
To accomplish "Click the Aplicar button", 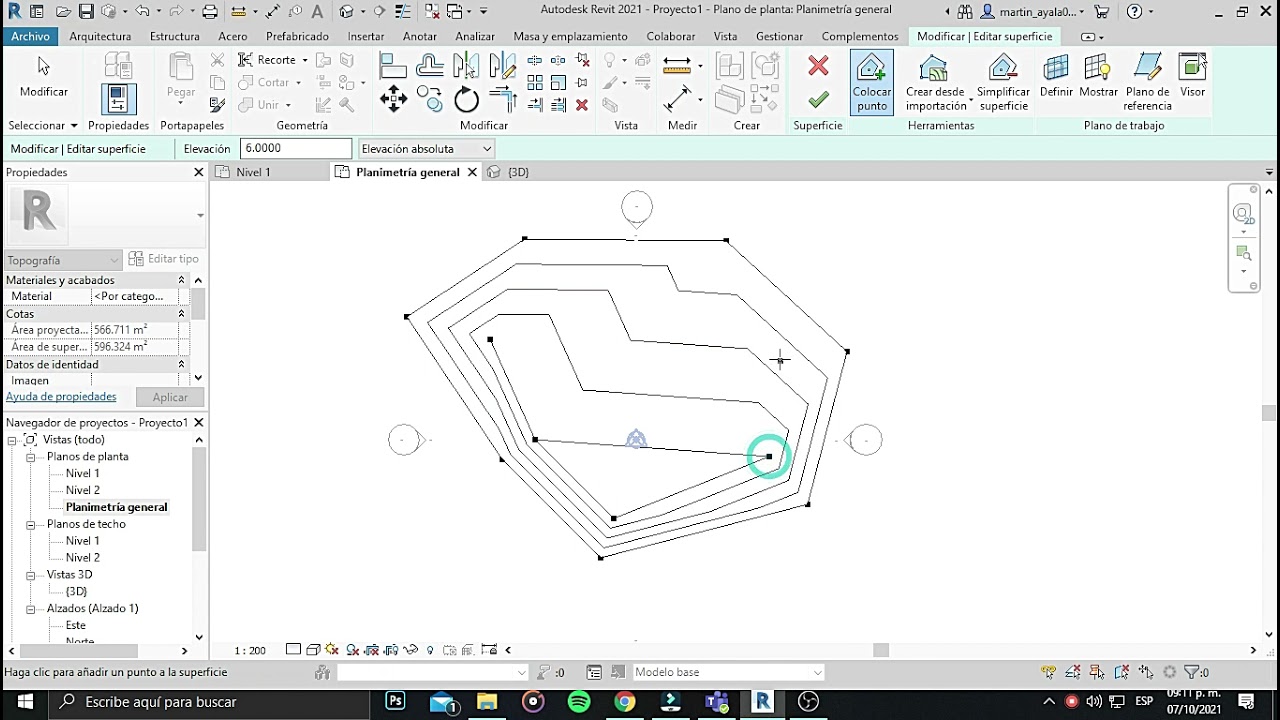I will coord(170,397).
